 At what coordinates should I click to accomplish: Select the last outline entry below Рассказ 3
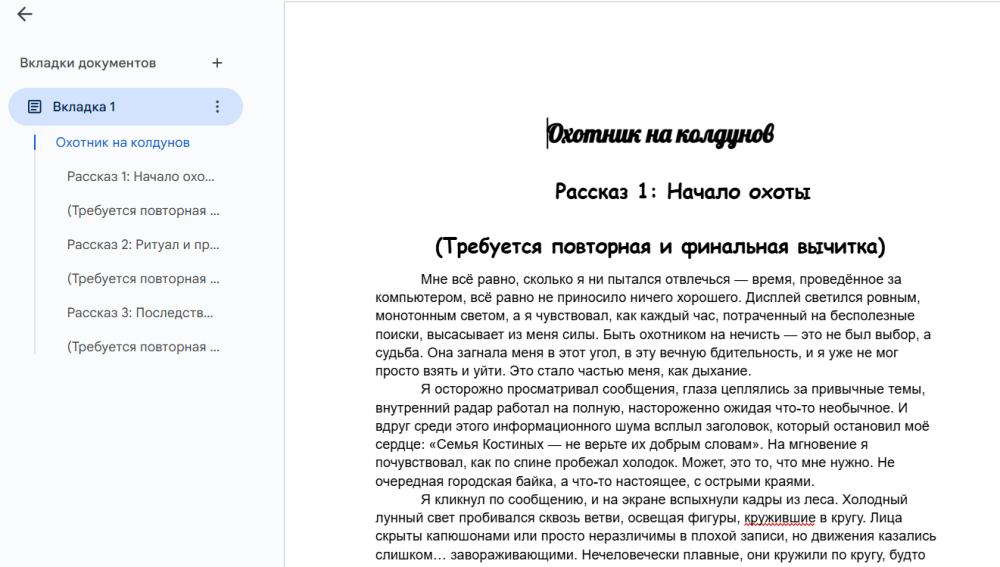[143, 347]
